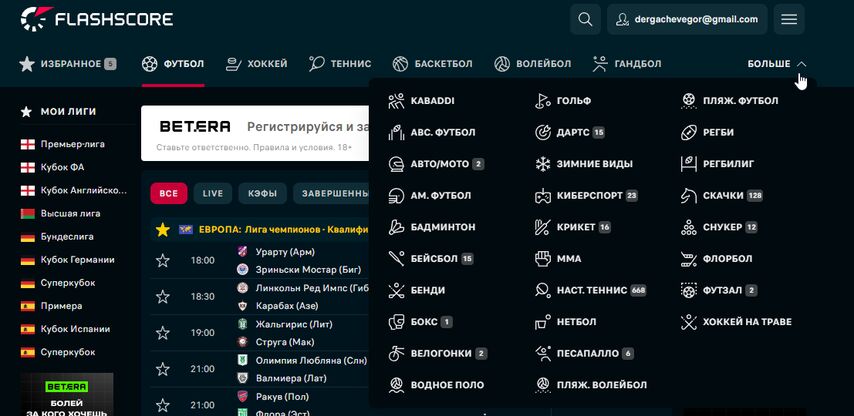This screenshot has width=854, height=416.
Task: Open Примера in my leagues
Action: click(x=62, y=306)
